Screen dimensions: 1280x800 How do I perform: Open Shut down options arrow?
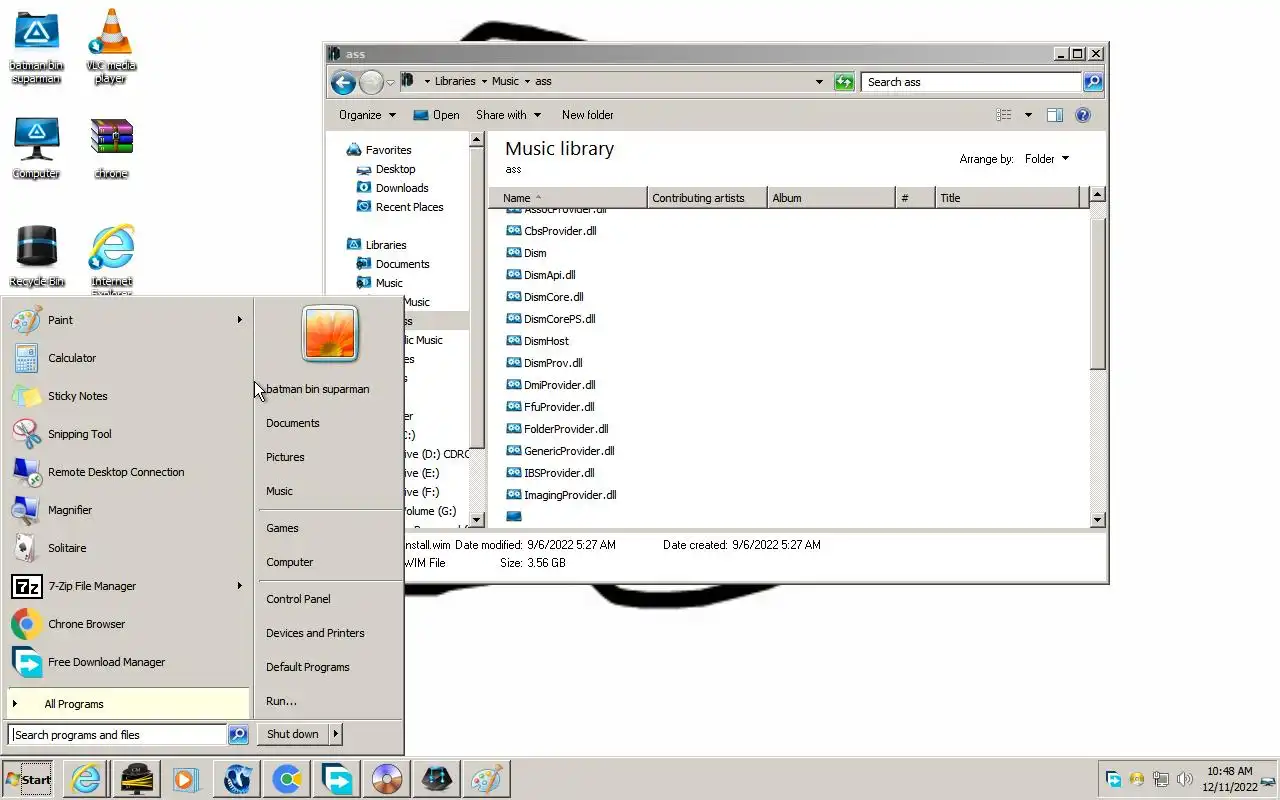click(335, 734)
